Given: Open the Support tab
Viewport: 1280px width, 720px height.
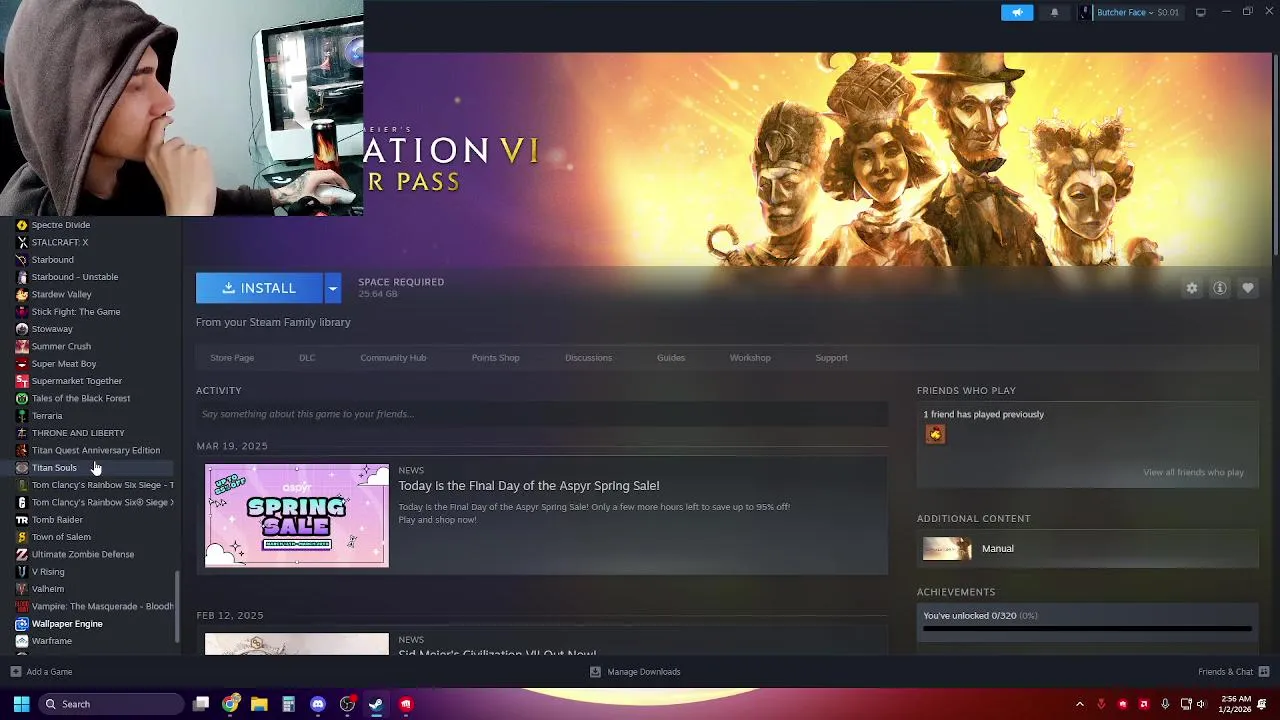Looking at the screenshot, I should point(831,358).
